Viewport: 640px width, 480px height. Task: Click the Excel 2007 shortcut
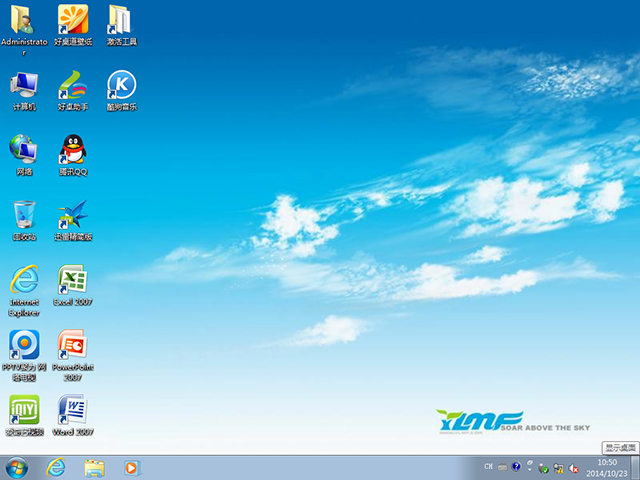pos(73,280)
